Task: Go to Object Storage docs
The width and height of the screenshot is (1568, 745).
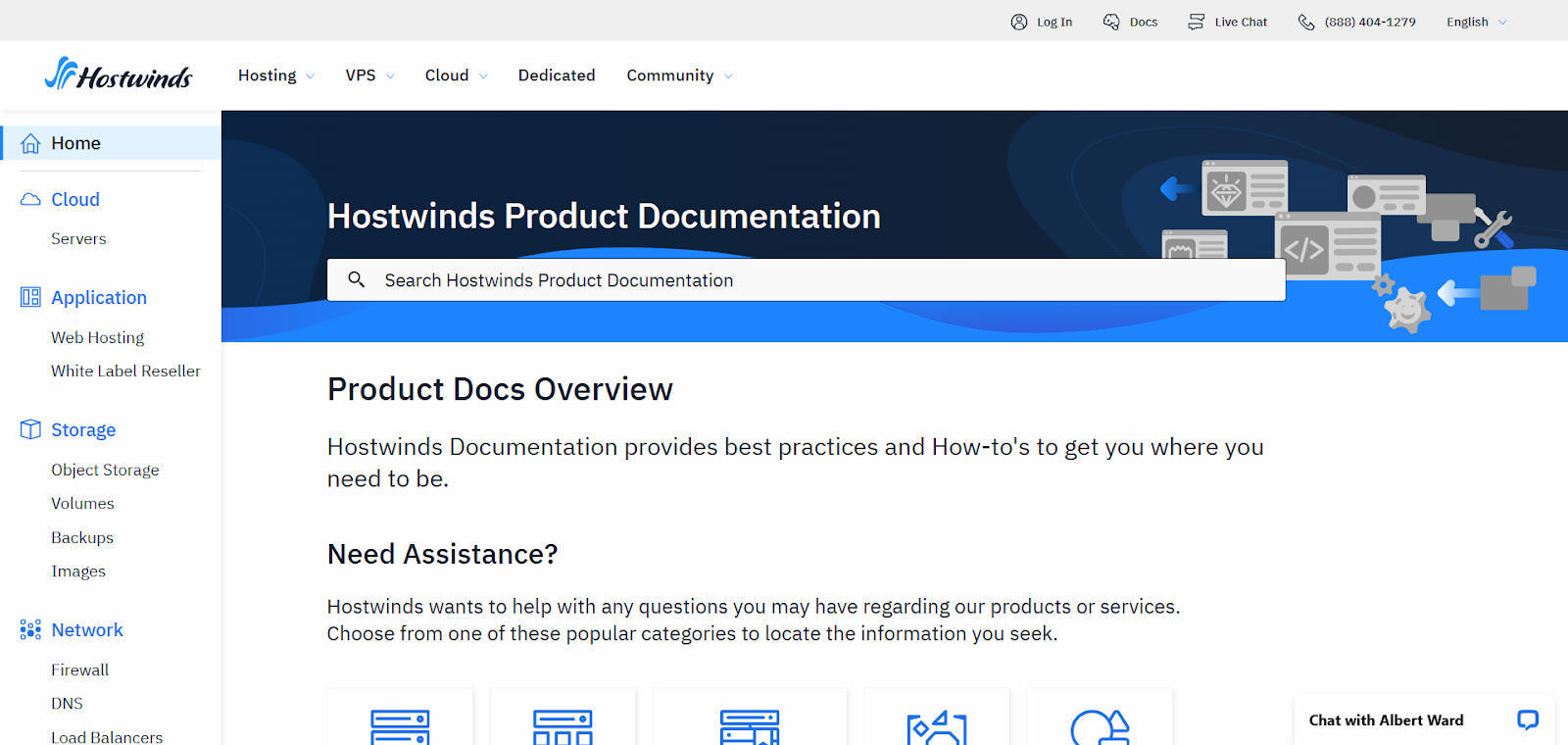Action: click(x=105, y=470)
